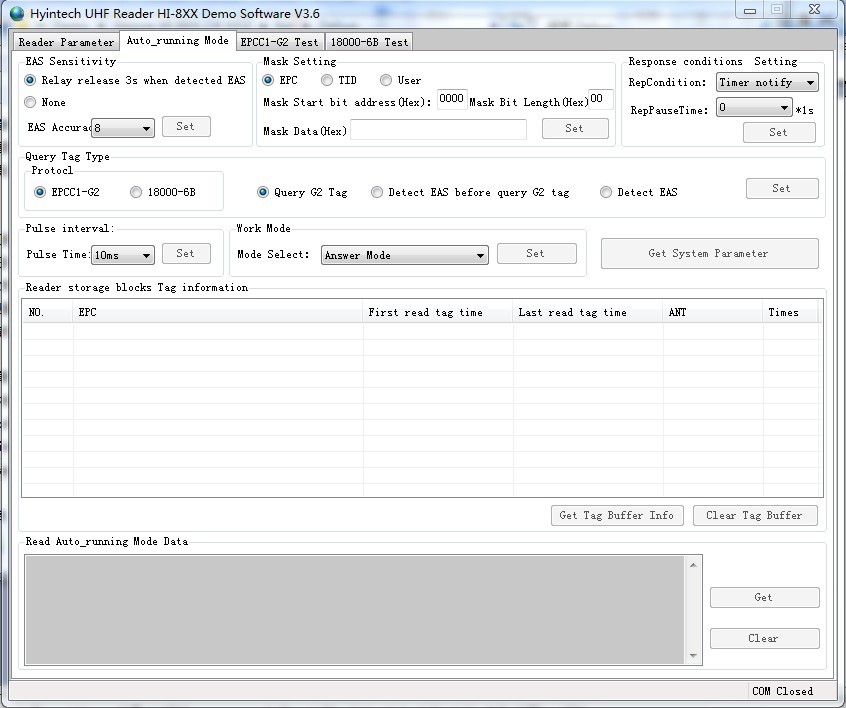Image resolution: width=846 pixels, height=708 pixels.
Task: Select TID mask radio button
Action: tap(339, 80)
